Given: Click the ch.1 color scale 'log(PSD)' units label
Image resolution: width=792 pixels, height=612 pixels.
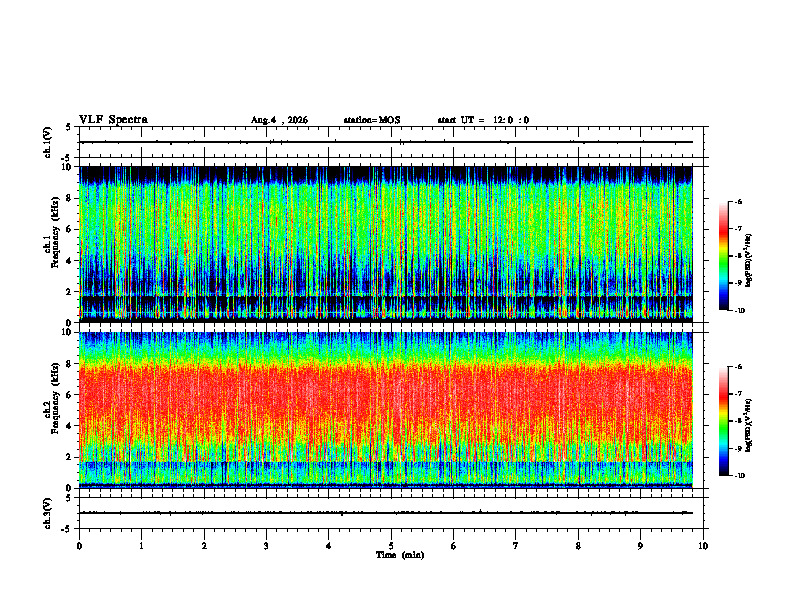Looking at the screenshot, I should pyautogui.click(x=749, y=261).
